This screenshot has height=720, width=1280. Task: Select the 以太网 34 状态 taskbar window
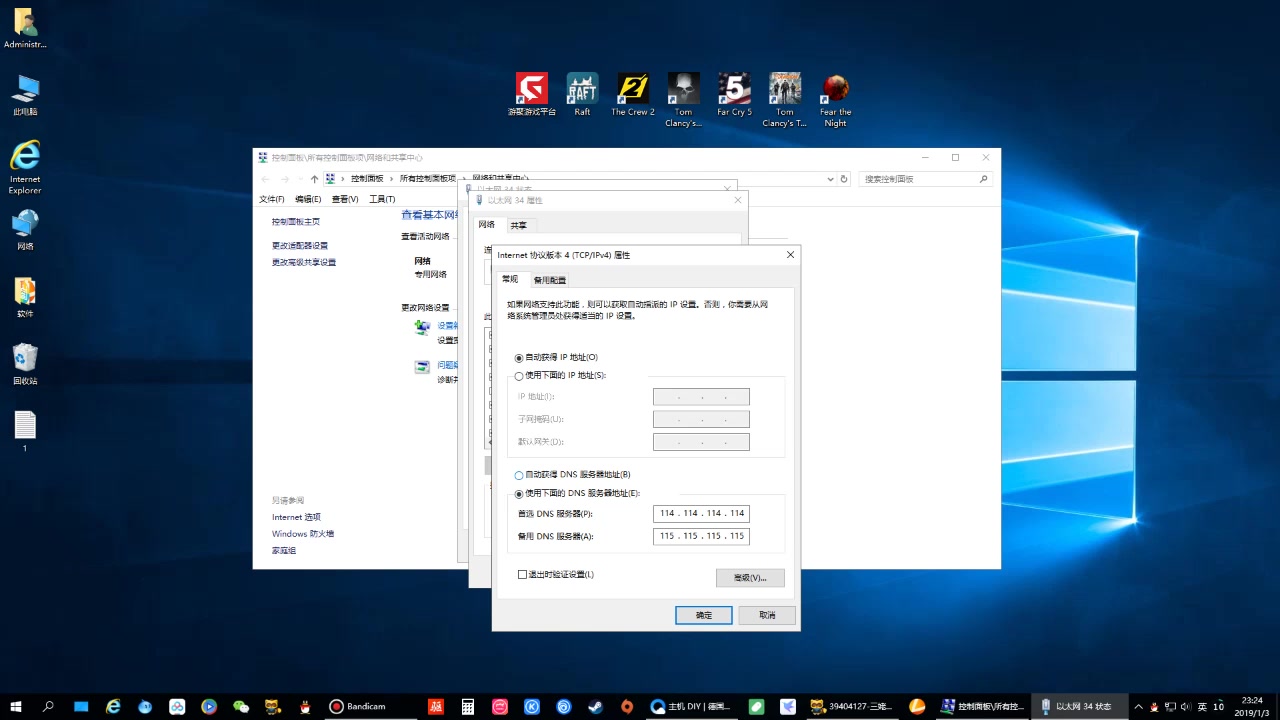tap(1080, 706)
